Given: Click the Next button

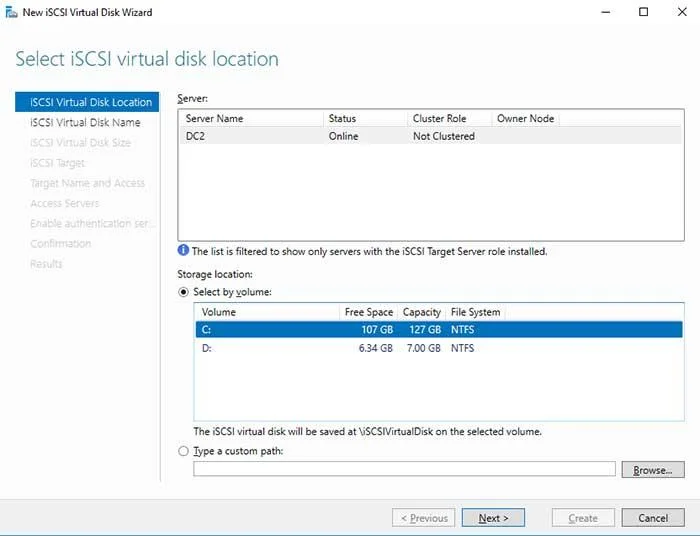Looking at the screenshot, I should point(493,518).
